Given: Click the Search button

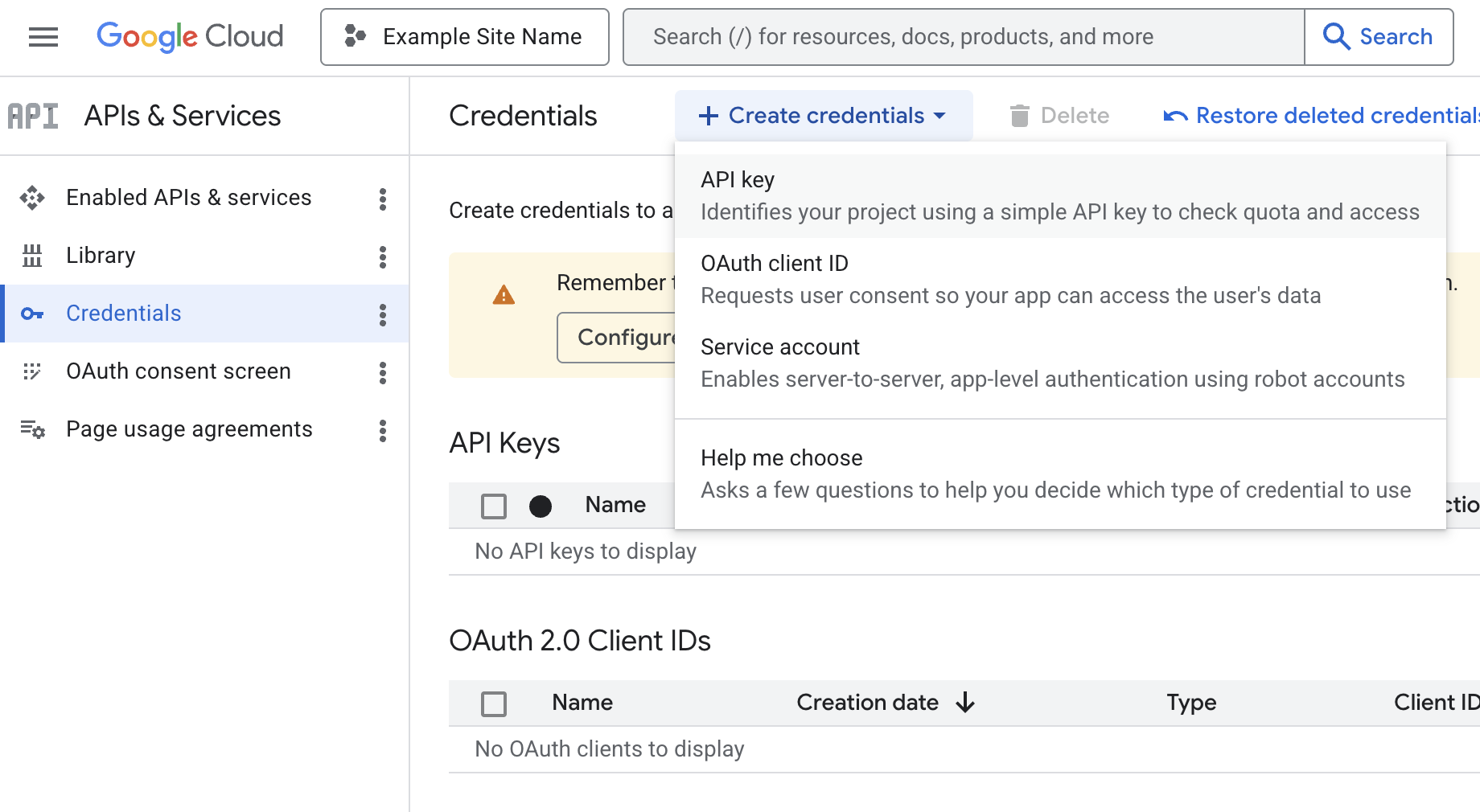Looking at the screenshot, I should click(x=1379, y=37).
